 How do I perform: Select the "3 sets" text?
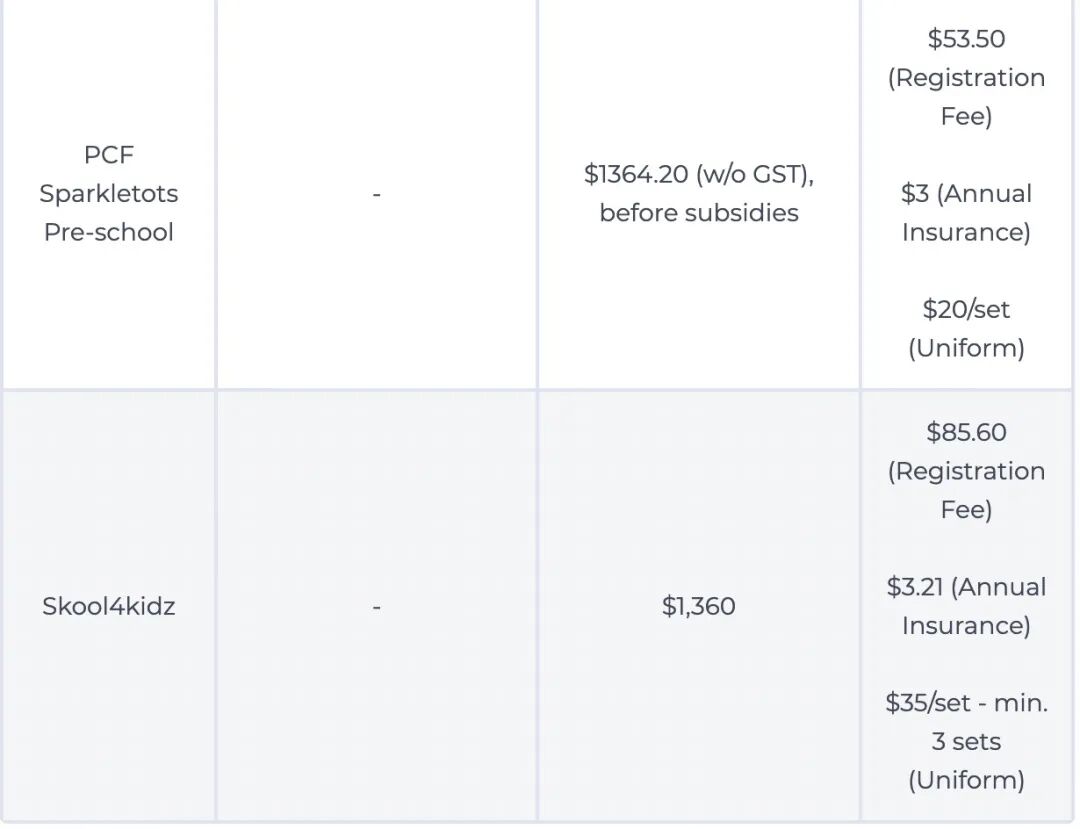966,742
